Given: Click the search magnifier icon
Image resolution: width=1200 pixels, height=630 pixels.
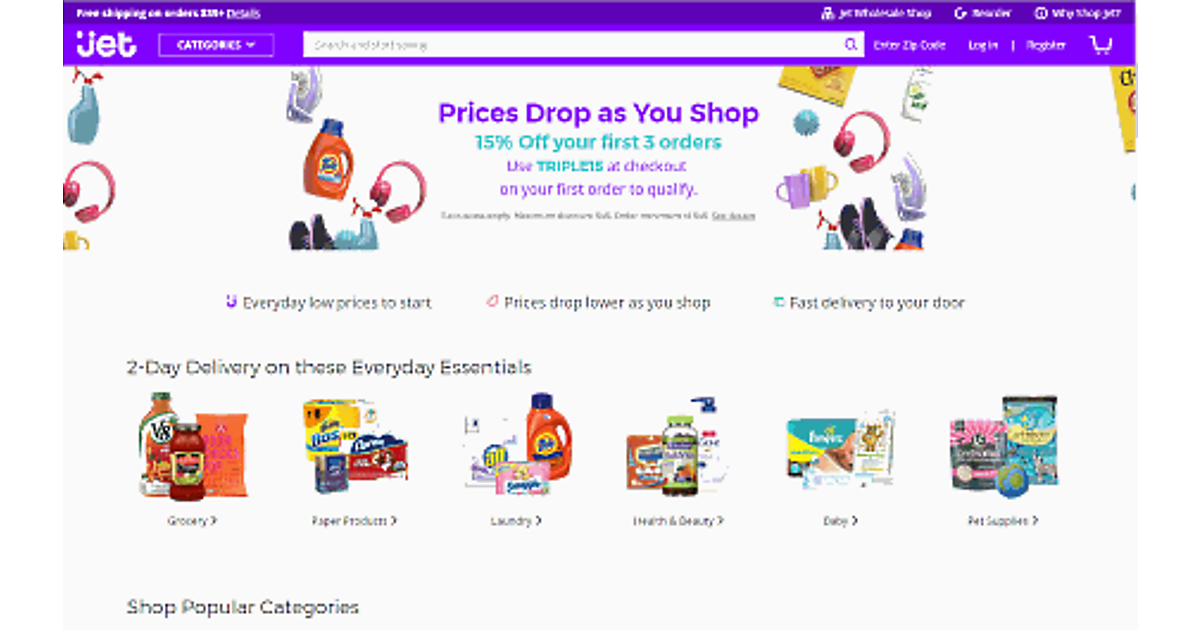Looking at the screenshot, I should (850, 45).
